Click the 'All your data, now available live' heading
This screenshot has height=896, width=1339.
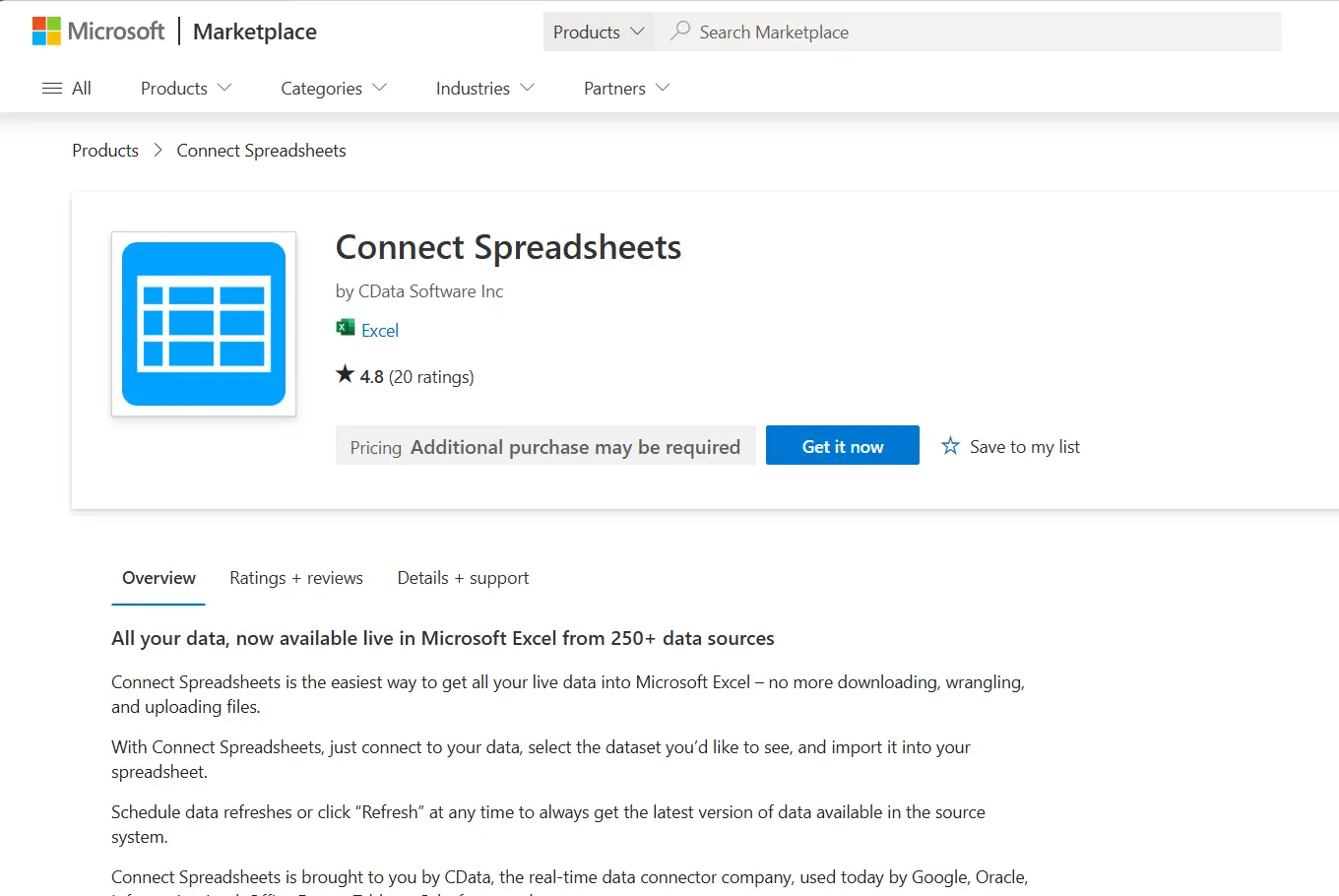pyautogui.click(x=443, y=638)
